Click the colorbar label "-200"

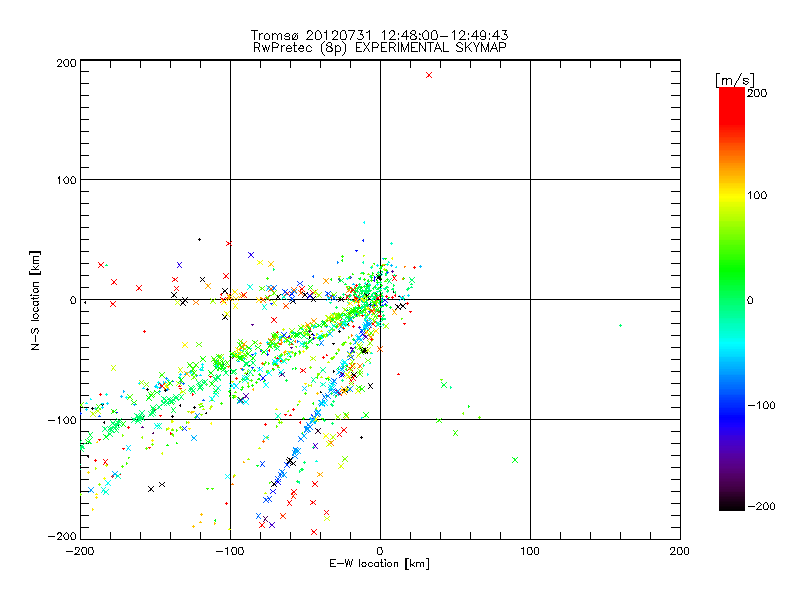(761, 506)
